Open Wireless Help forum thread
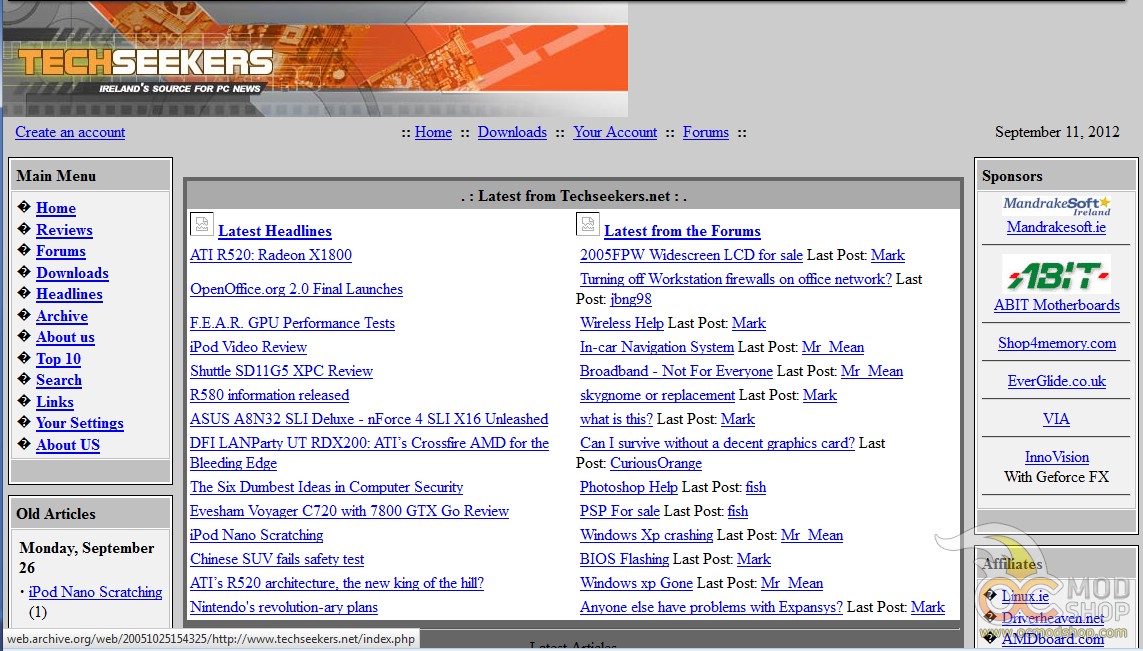The height and width of the screenshot is (651, 1143). tap(622, 323)
